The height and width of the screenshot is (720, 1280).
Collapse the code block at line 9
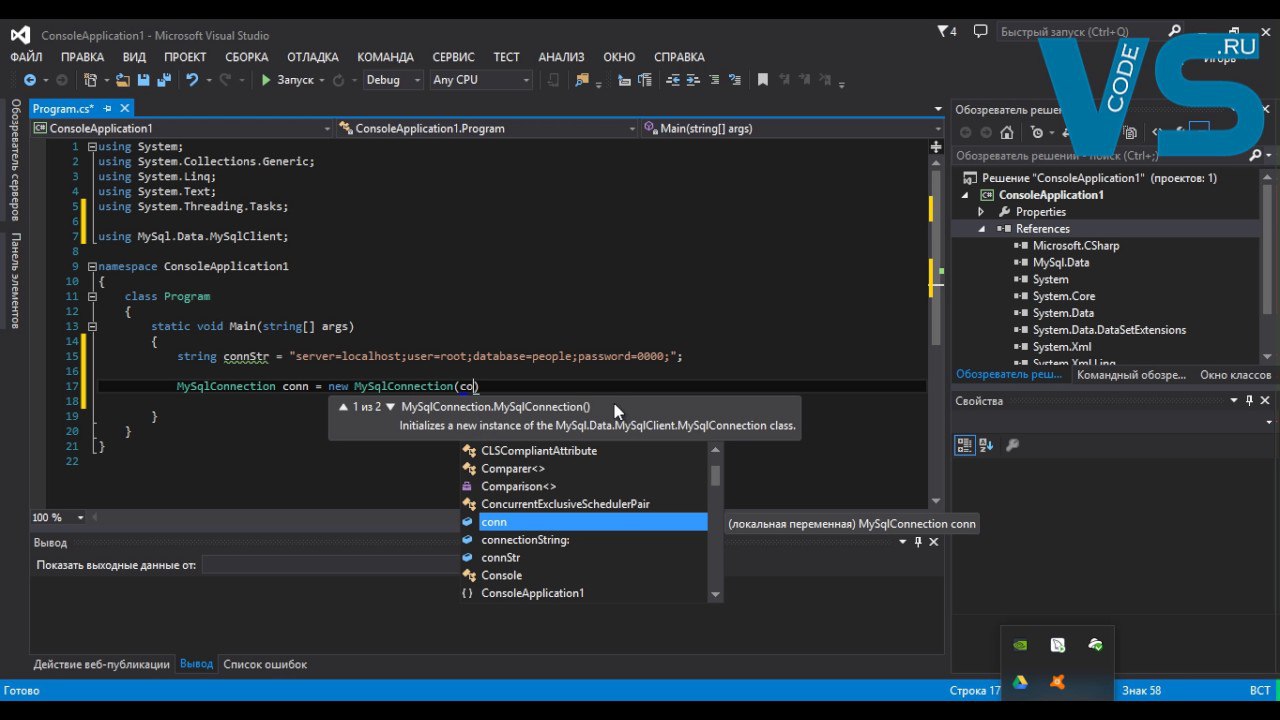[x=91, y=267]
